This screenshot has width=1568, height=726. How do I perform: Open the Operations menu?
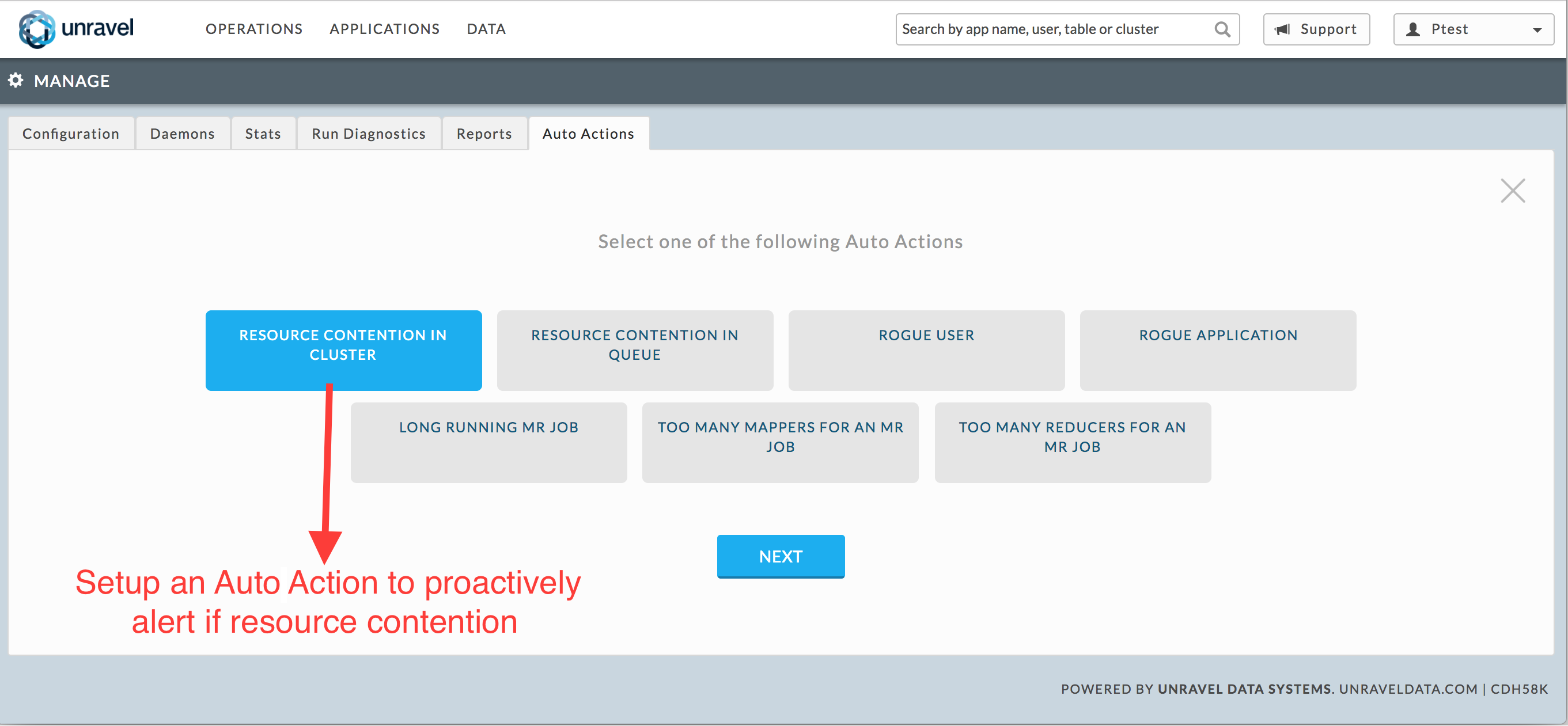point(254,29)
